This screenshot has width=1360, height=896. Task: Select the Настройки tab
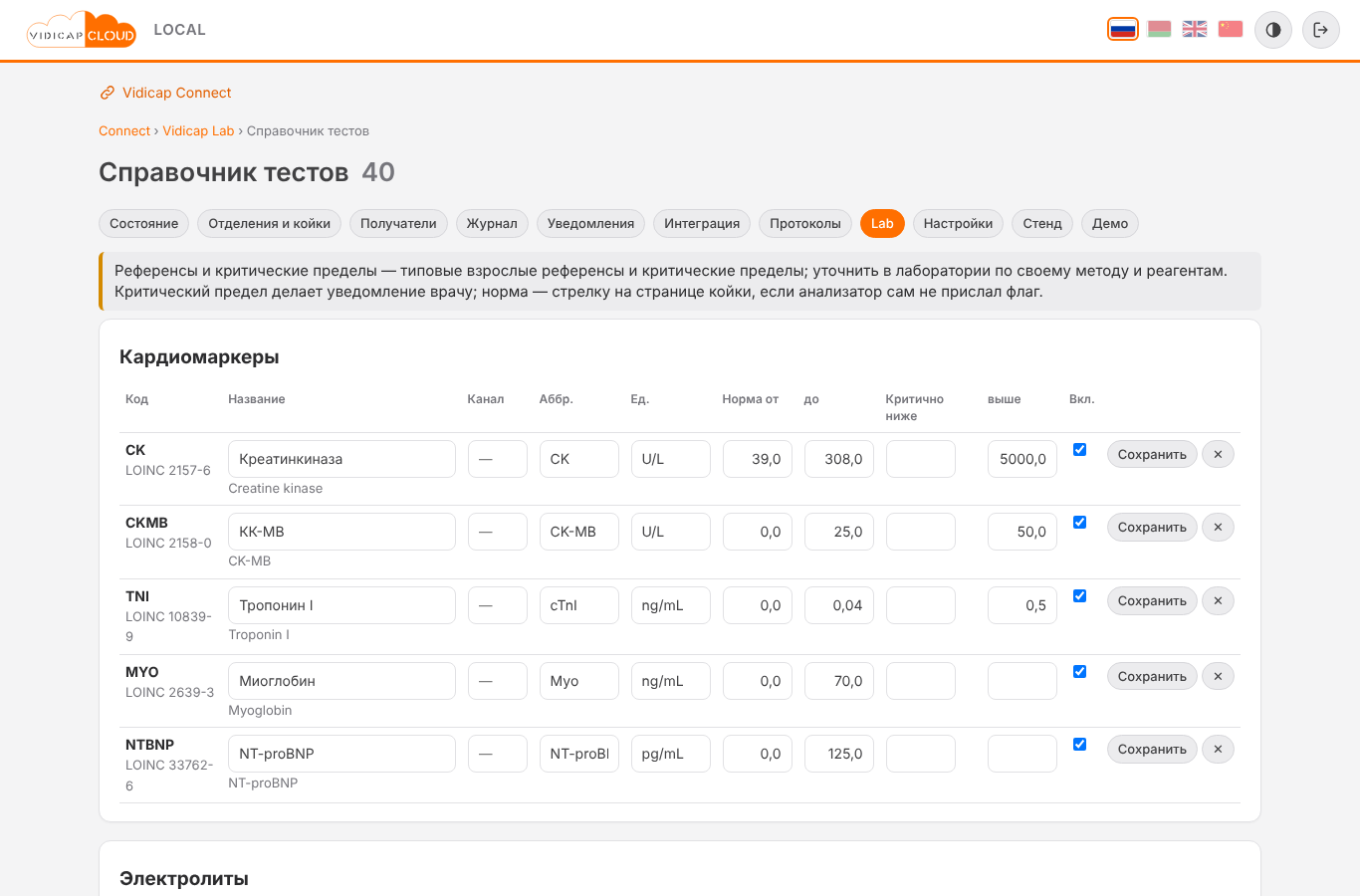click(x=958, y=223)
